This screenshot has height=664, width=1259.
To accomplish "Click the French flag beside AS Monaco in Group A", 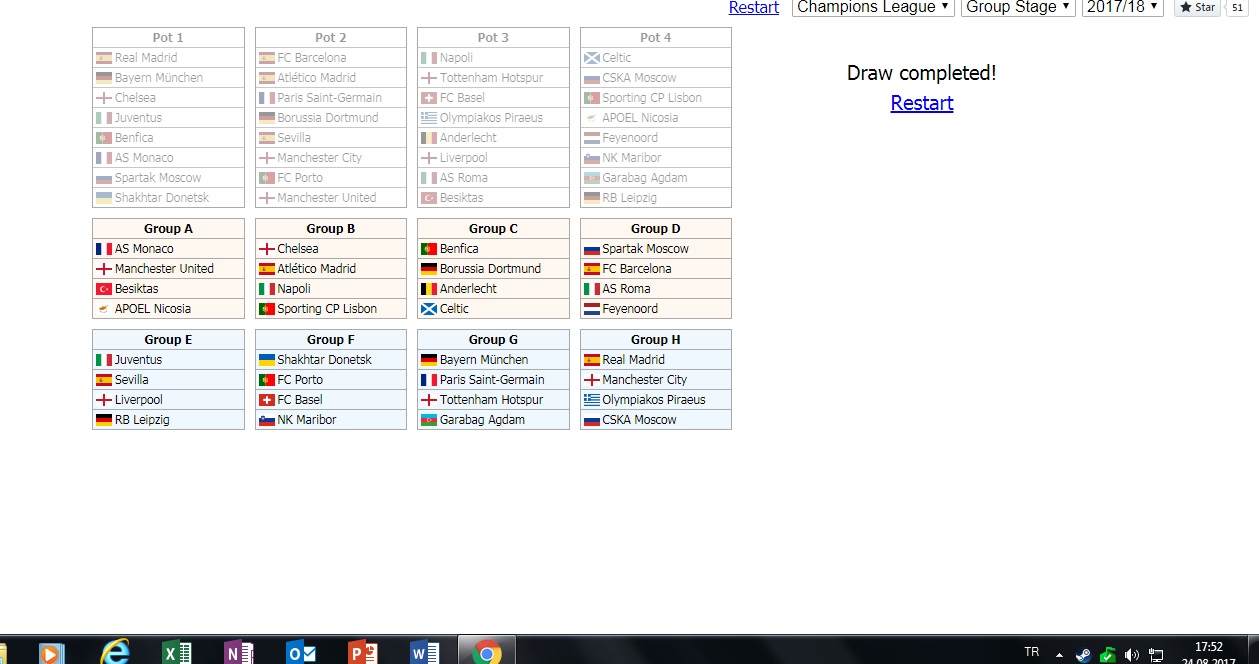I will click(103, 249).
